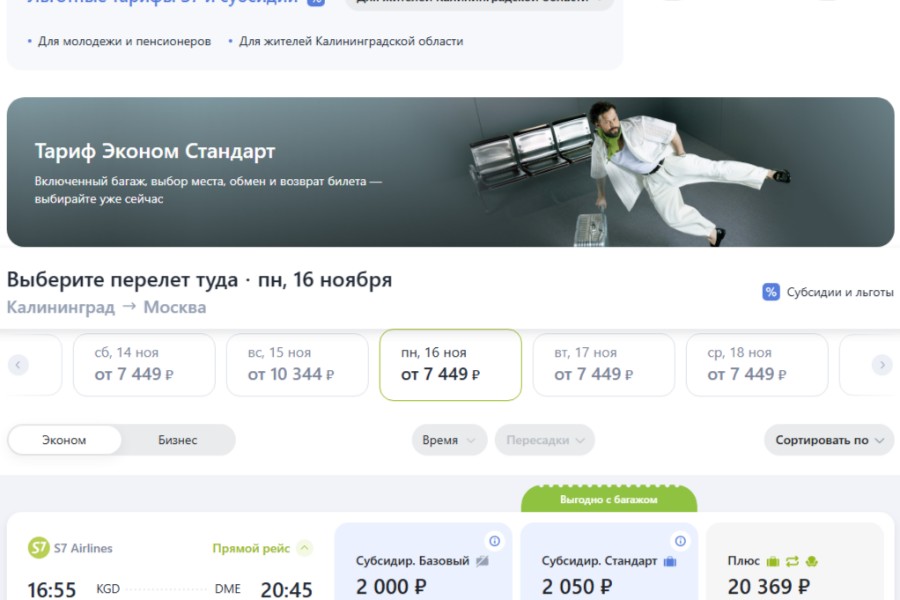This screenshot has height=600, width=900.
Task: Click percent icon next to Субсидии и льготы
Action: point(771,292)
